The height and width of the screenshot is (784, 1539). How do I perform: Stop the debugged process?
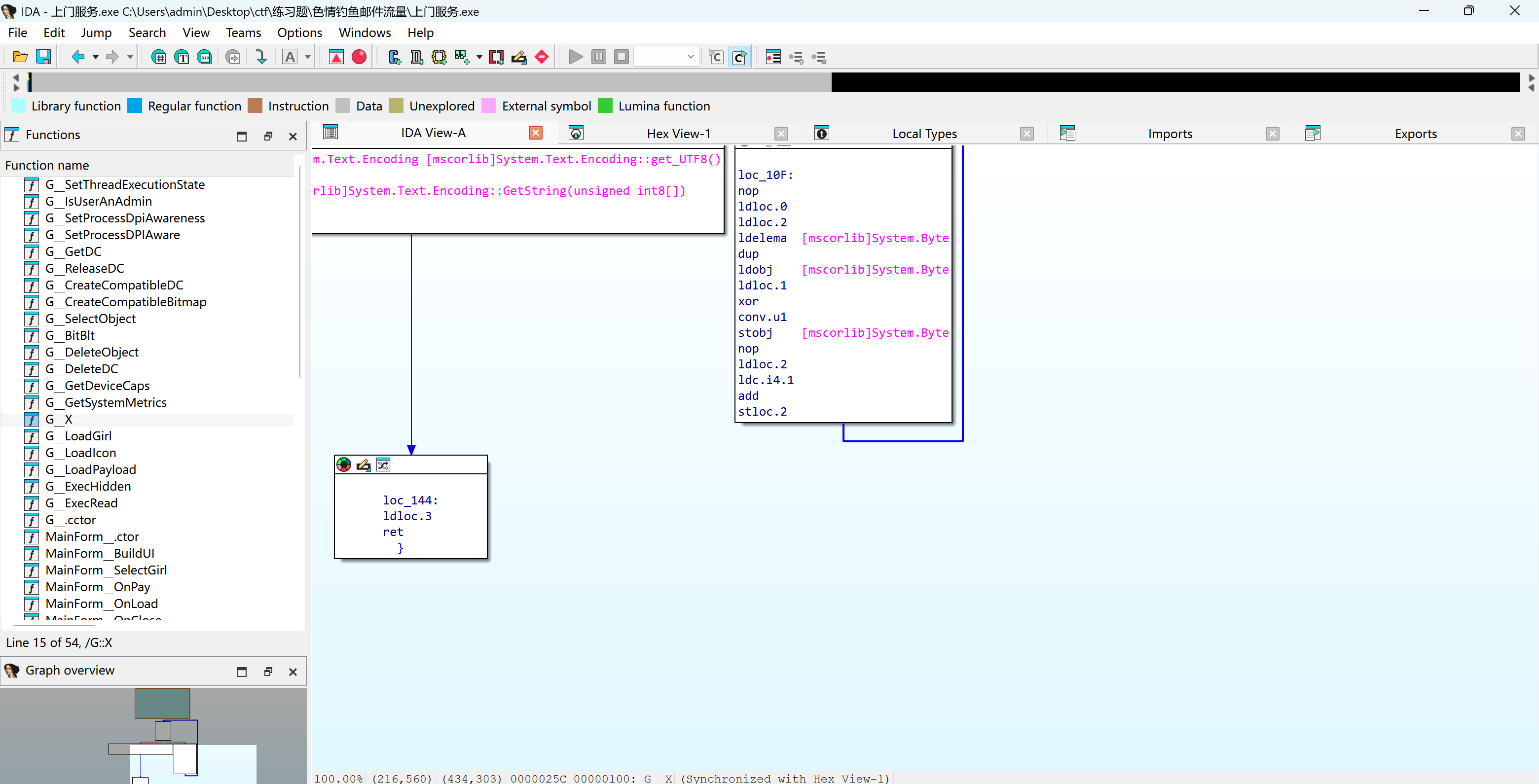(x=622, y=57)
